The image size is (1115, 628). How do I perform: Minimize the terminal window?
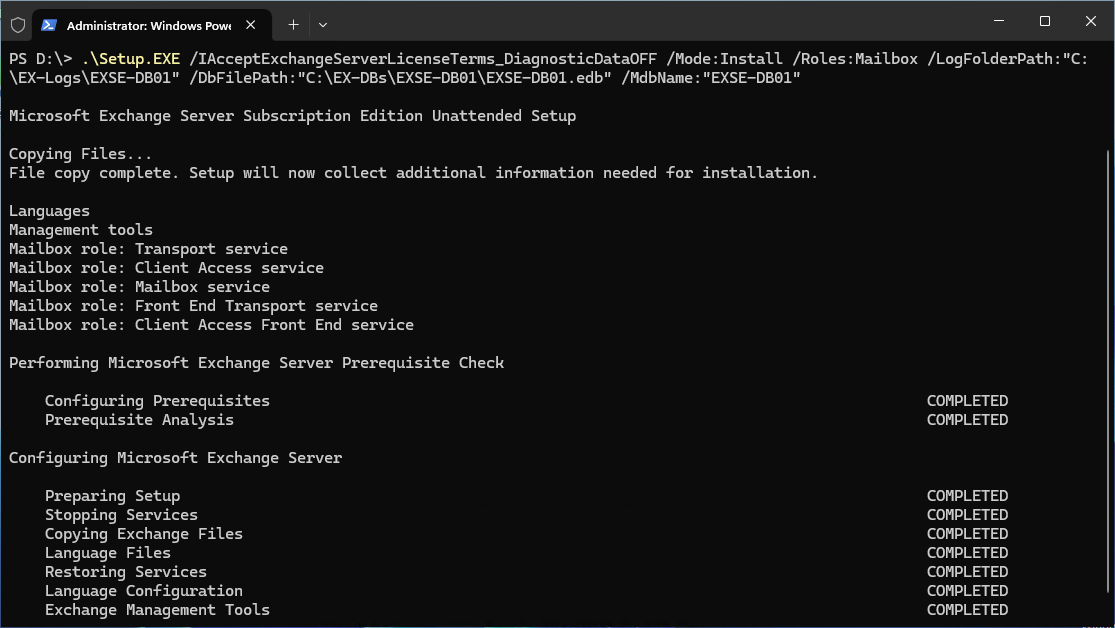[x=998, y=21]
